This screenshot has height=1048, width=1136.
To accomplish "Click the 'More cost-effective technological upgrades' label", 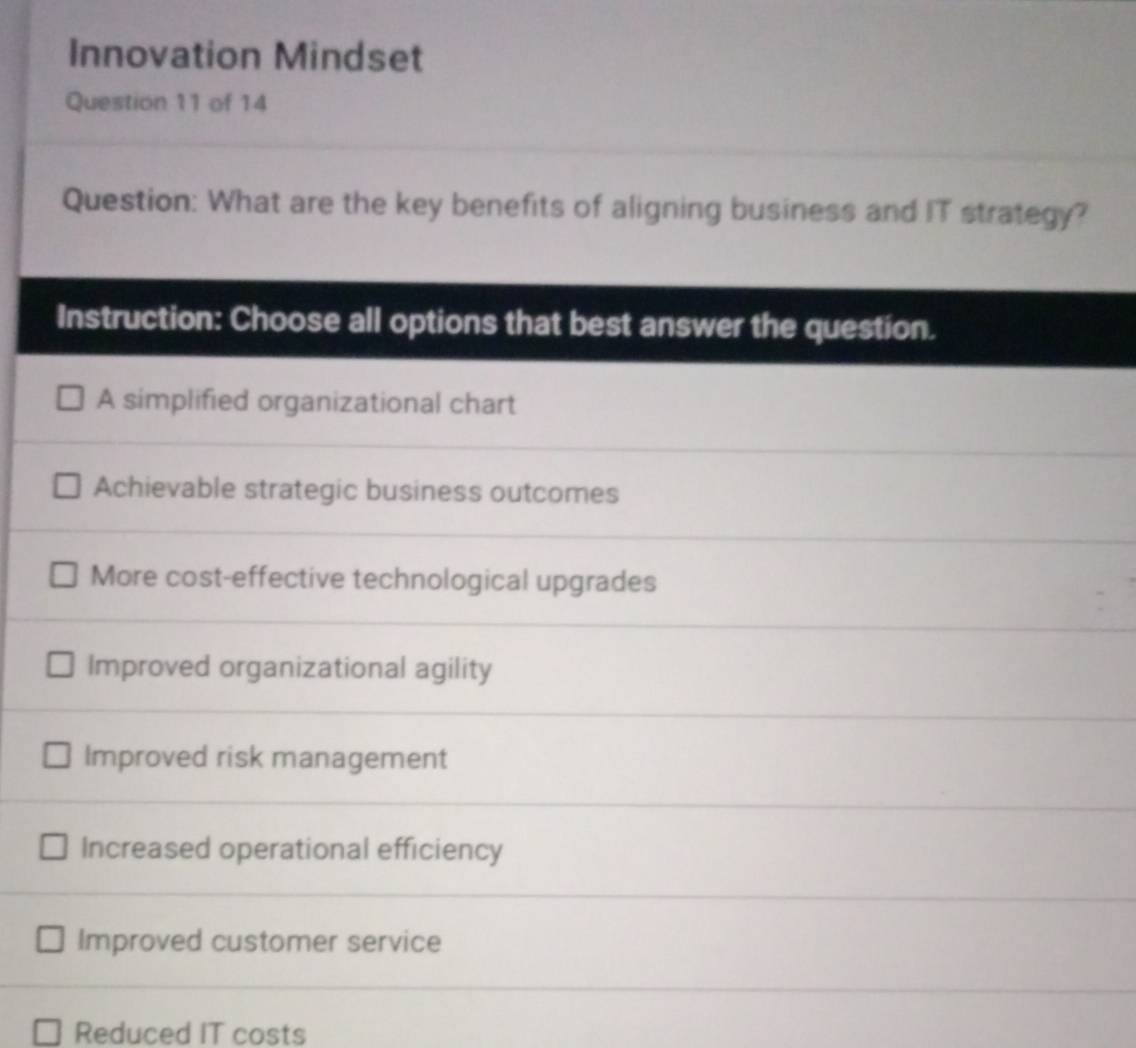I will 373,580.
